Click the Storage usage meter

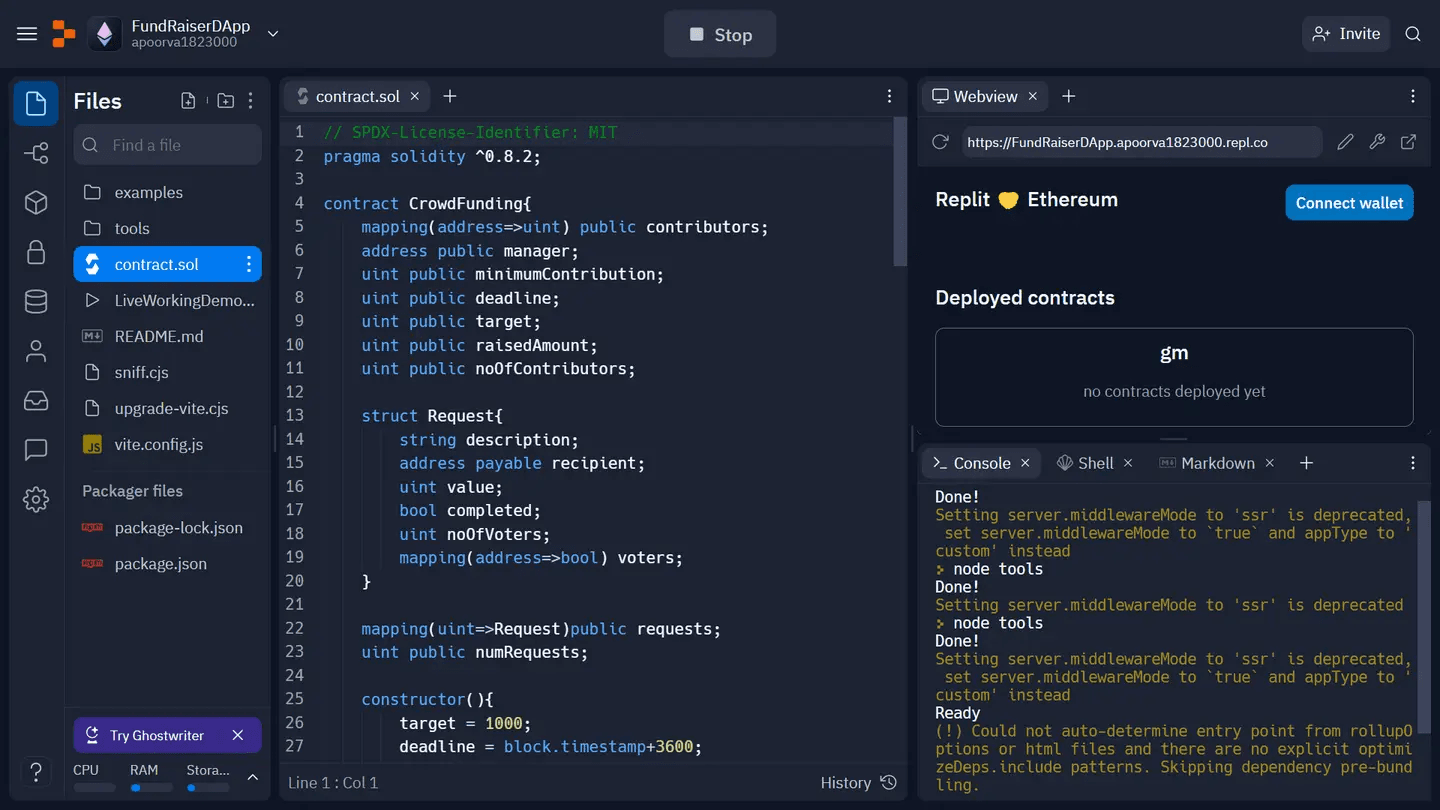tap(208, 777)
